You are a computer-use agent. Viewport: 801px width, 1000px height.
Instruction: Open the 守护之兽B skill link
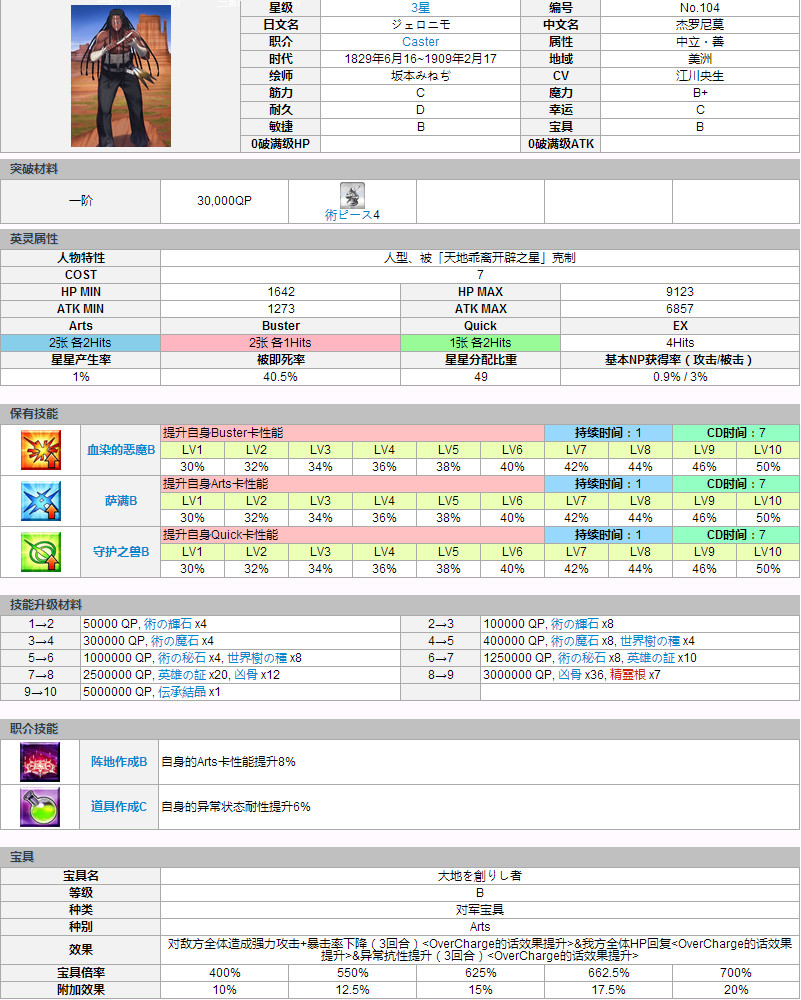(121, 552)
